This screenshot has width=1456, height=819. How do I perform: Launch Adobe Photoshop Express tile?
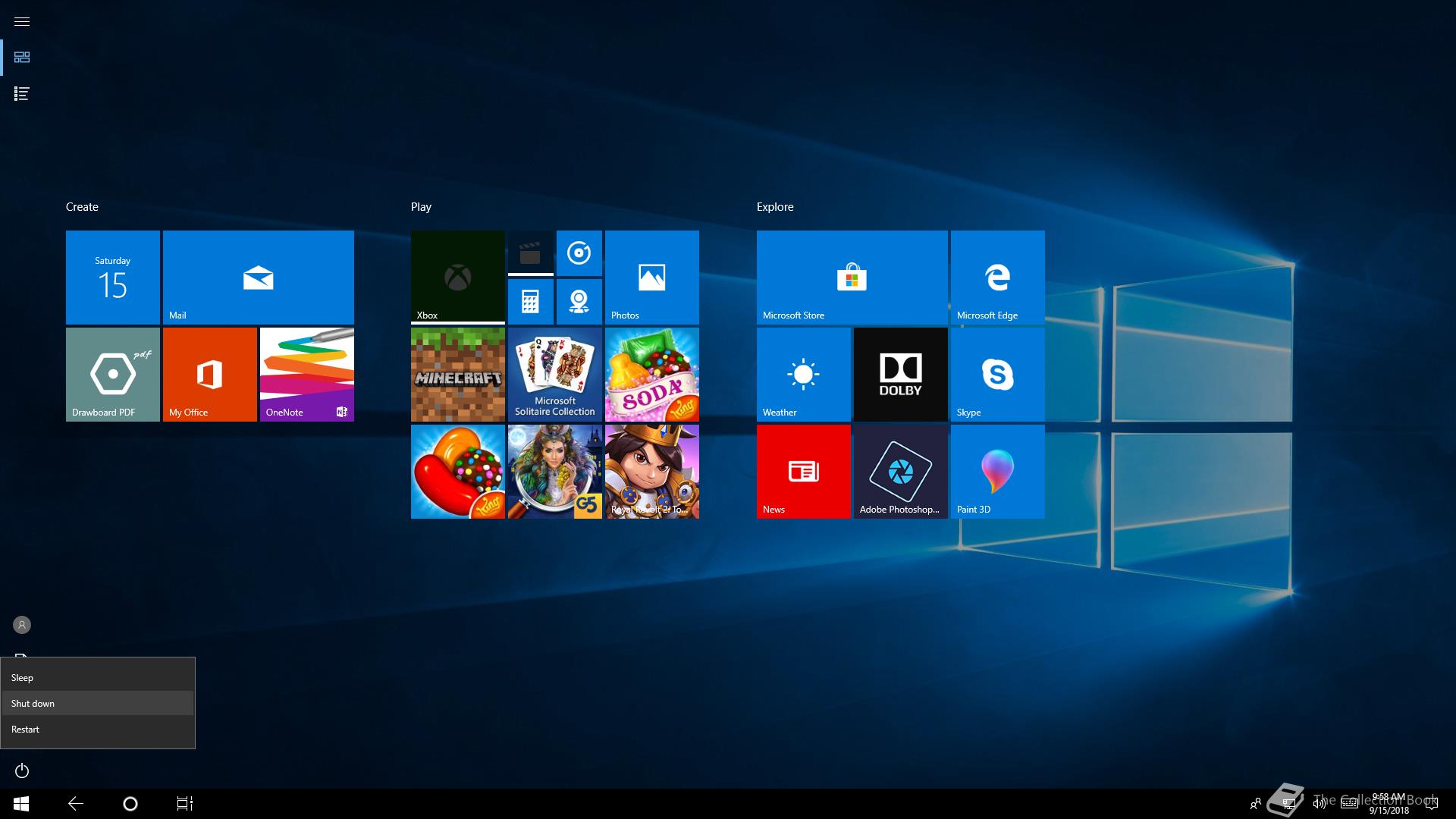click(x=901, y=472)
